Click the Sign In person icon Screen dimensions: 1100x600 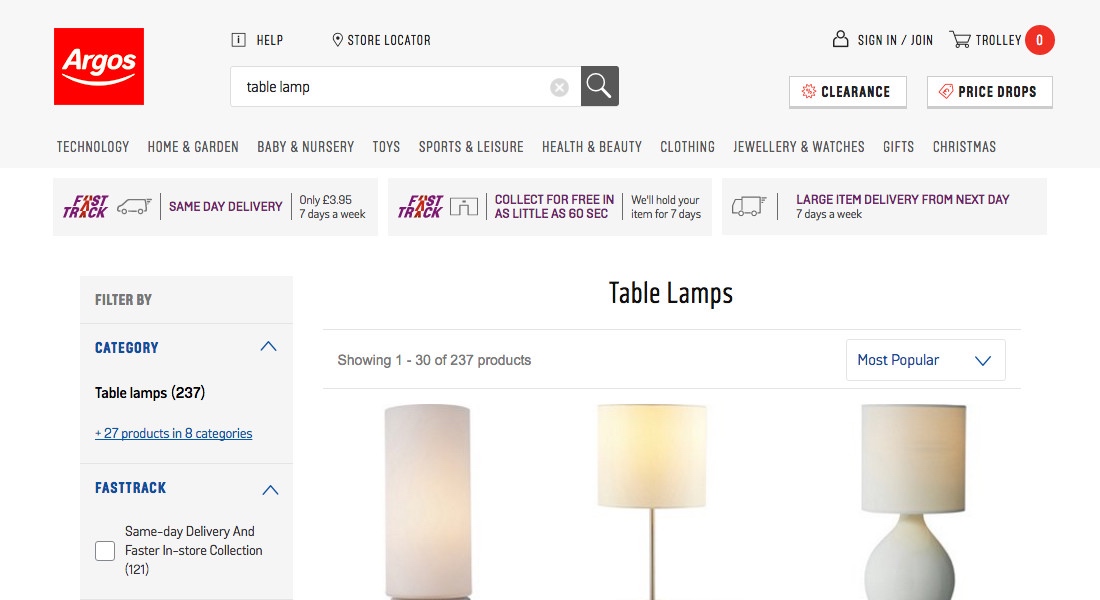(x=841, y=40)
